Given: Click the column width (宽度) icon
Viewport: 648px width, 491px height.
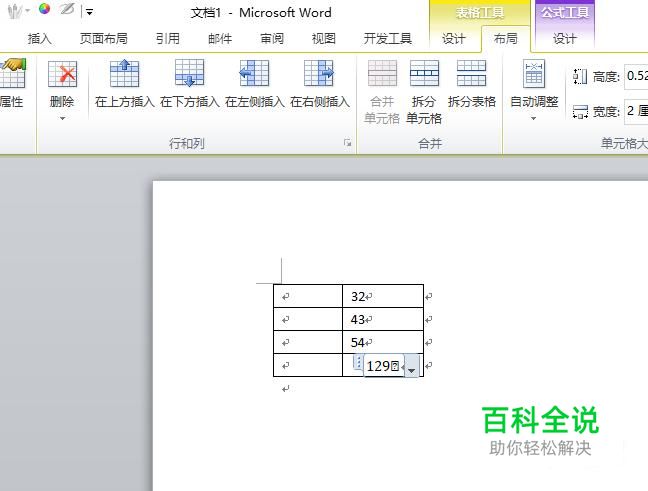Looking at the screenshot, I should point(580,111).
